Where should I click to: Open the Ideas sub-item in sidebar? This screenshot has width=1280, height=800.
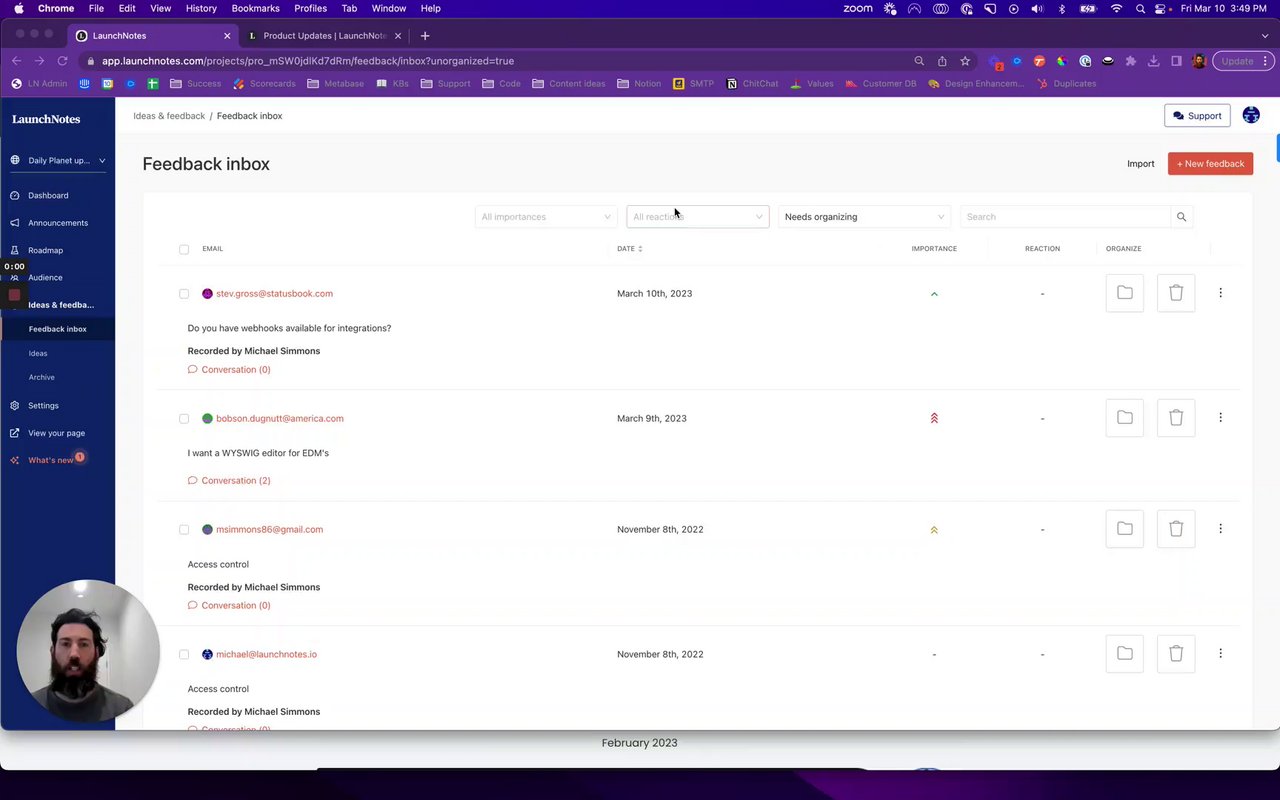pyautogui.click(x=38, y=353)
